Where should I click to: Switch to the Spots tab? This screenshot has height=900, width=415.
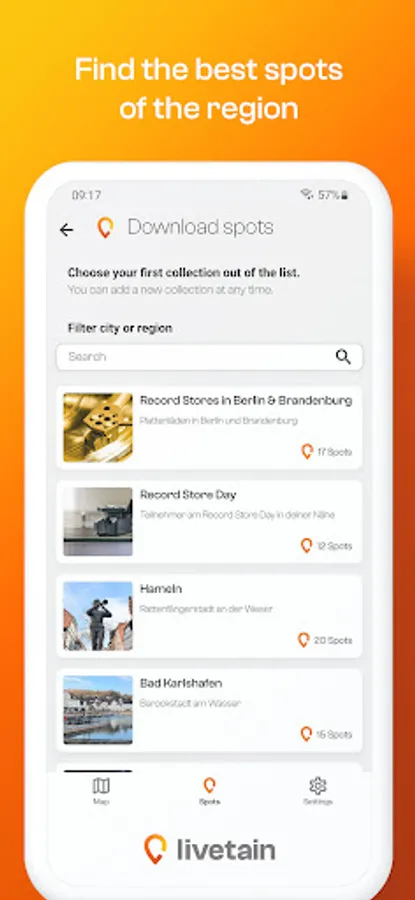click(210, 791)
